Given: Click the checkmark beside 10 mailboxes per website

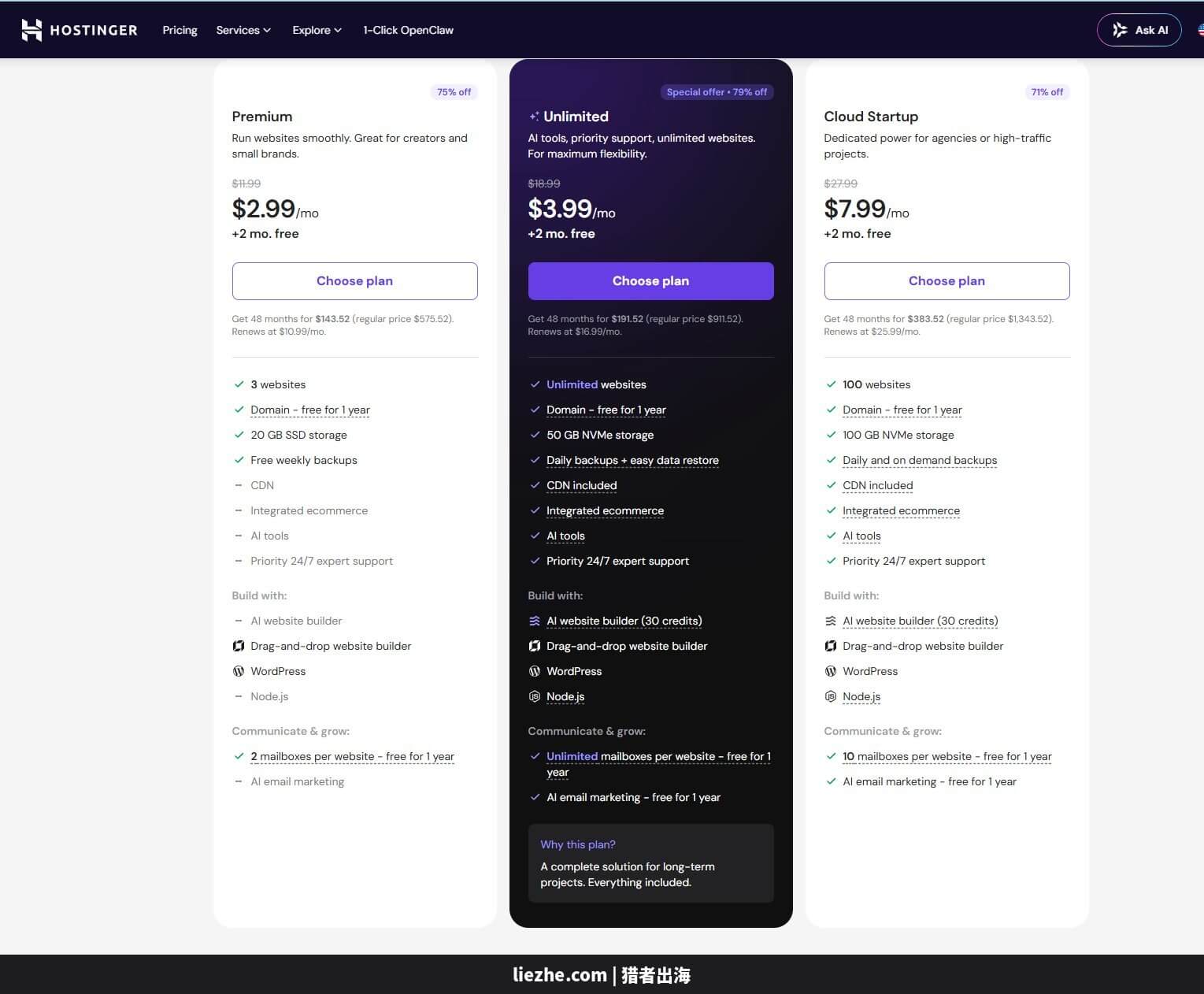Looking at the screenshot, I should pos(831,756).
